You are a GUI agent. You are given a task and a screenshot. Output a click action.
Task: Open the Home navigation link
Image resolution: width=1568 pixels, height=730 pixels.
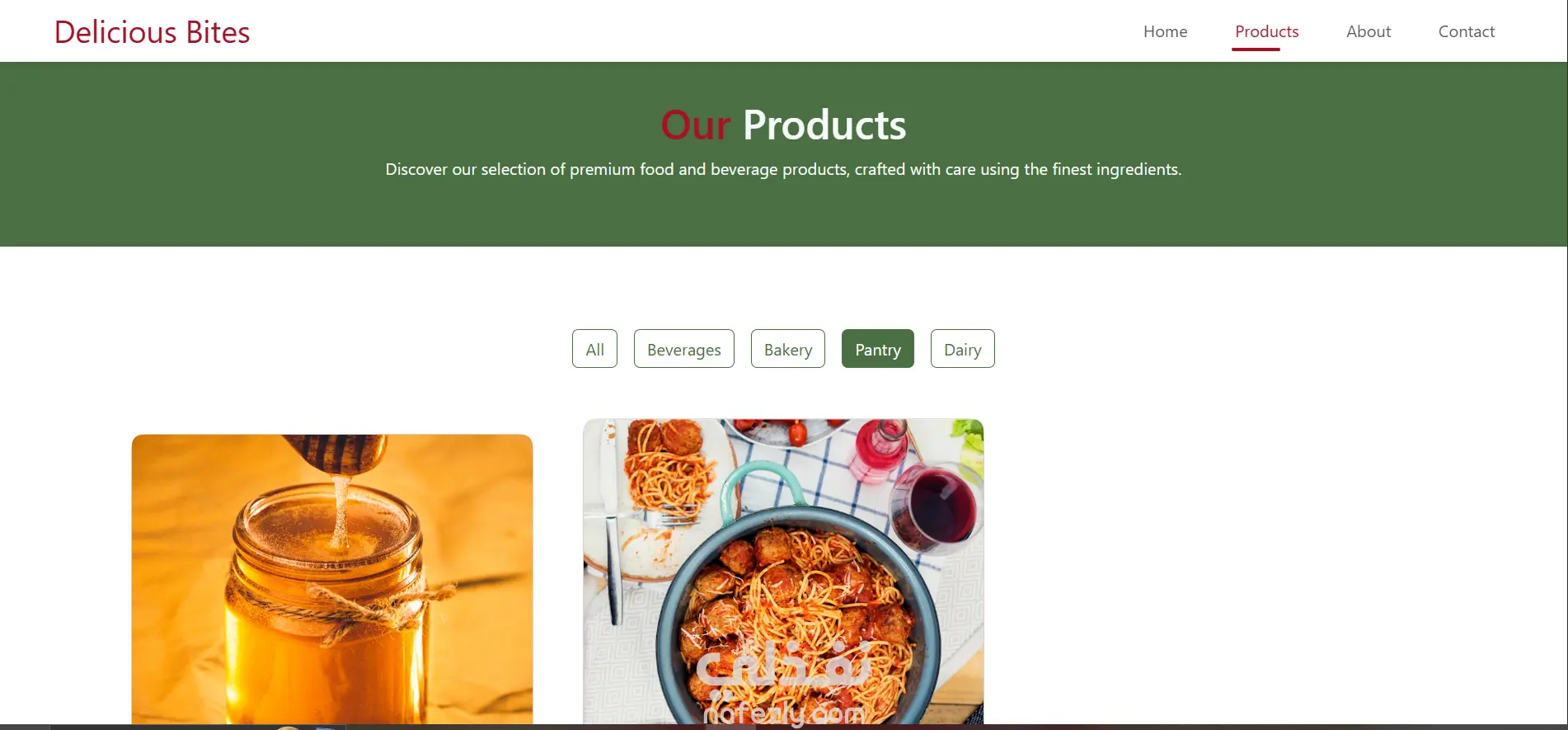pyautogui.click(x=1165, y=31)
